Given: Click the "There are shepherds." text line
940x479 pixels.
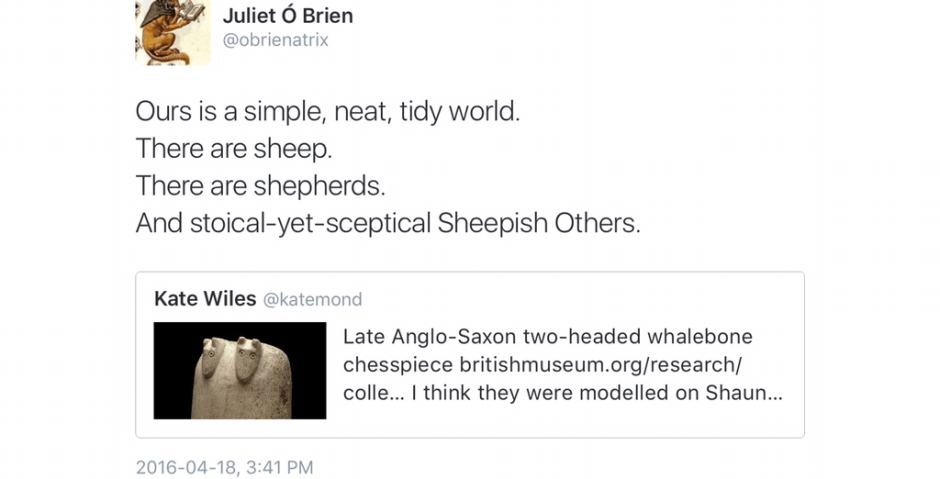Looking at the screenshot, I should coord(260,186).
